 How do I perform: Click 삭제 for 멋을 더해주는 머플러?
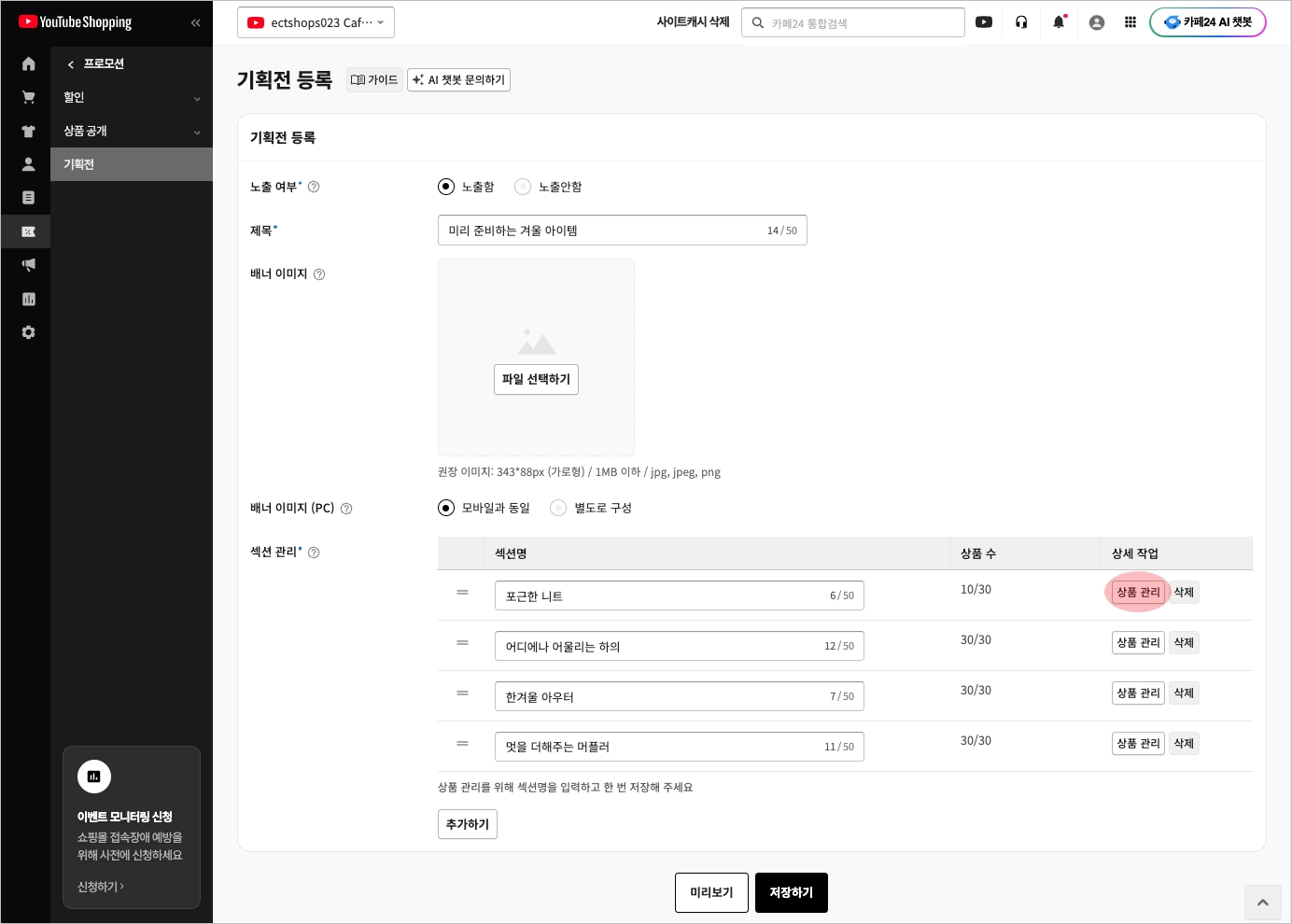tap(1184, 744)
